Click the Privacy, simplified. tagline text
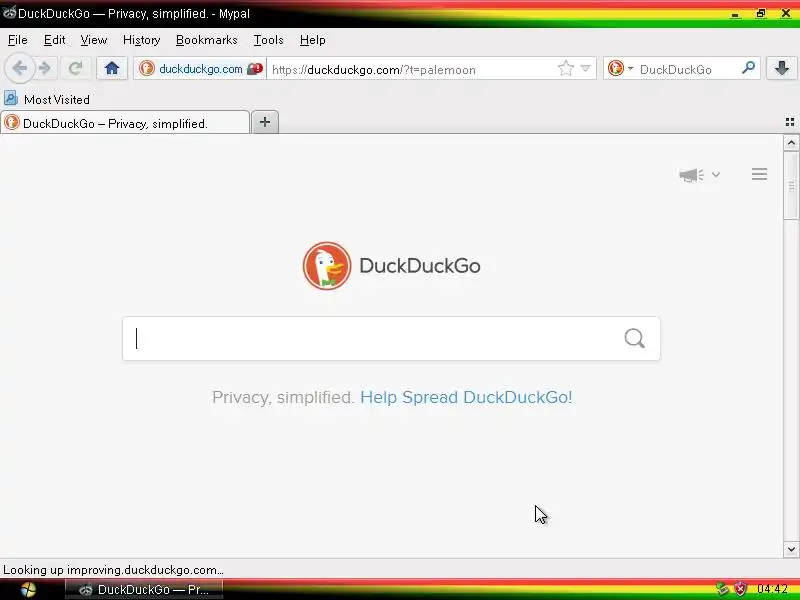Image resolution: width=800 pixels, height=600 pixels. click(283, 397)
